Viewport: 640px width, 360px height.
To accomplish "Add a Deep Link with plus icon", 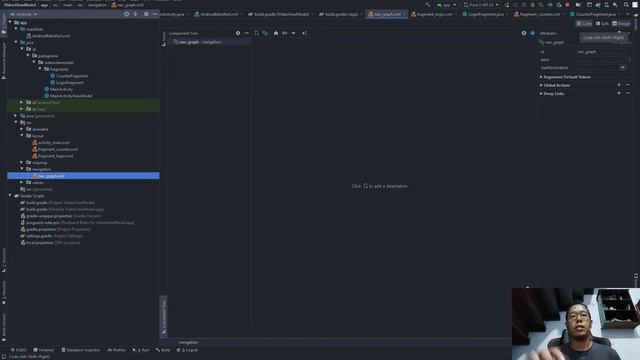I will (x=619, y=93).
